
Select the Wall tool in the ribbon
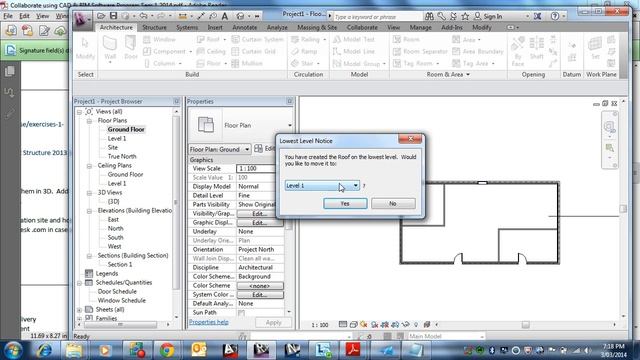[x=110, y=49]
